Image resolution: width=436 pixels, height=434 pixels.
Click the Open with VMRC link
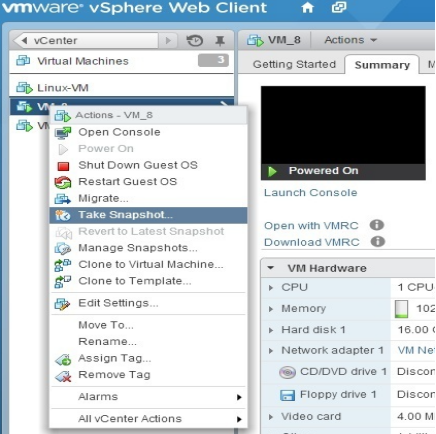[x=311, y=226]
